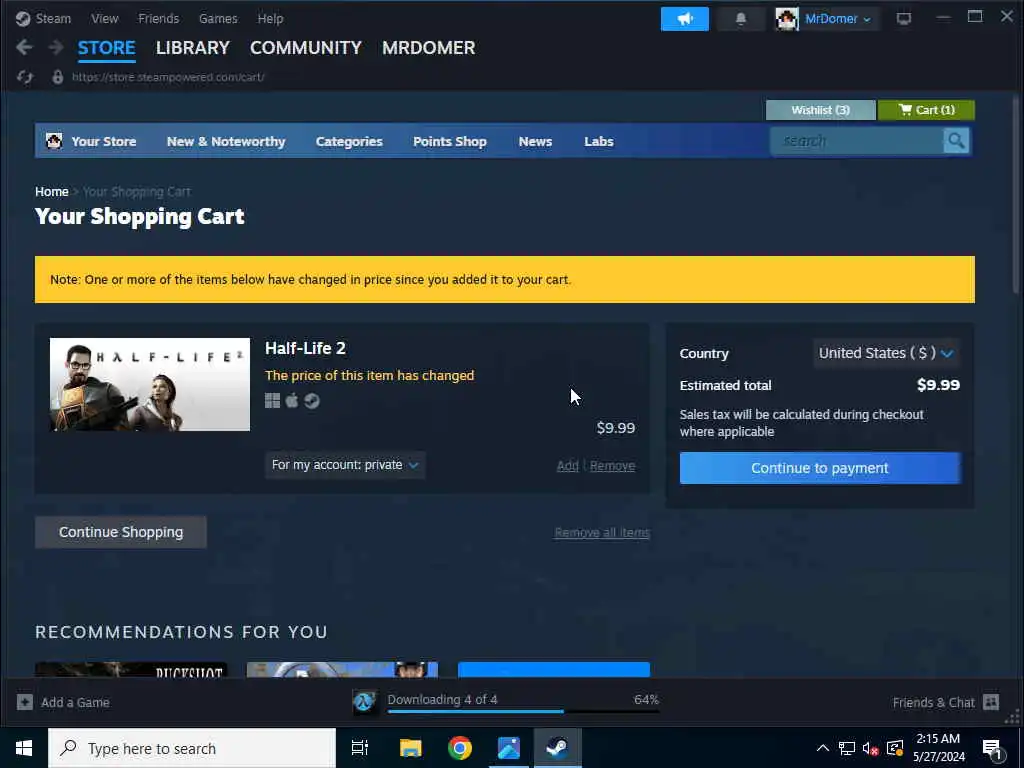Open File Explorer from taskbar
Screen dimensions: 1024x768
[411, 748]
